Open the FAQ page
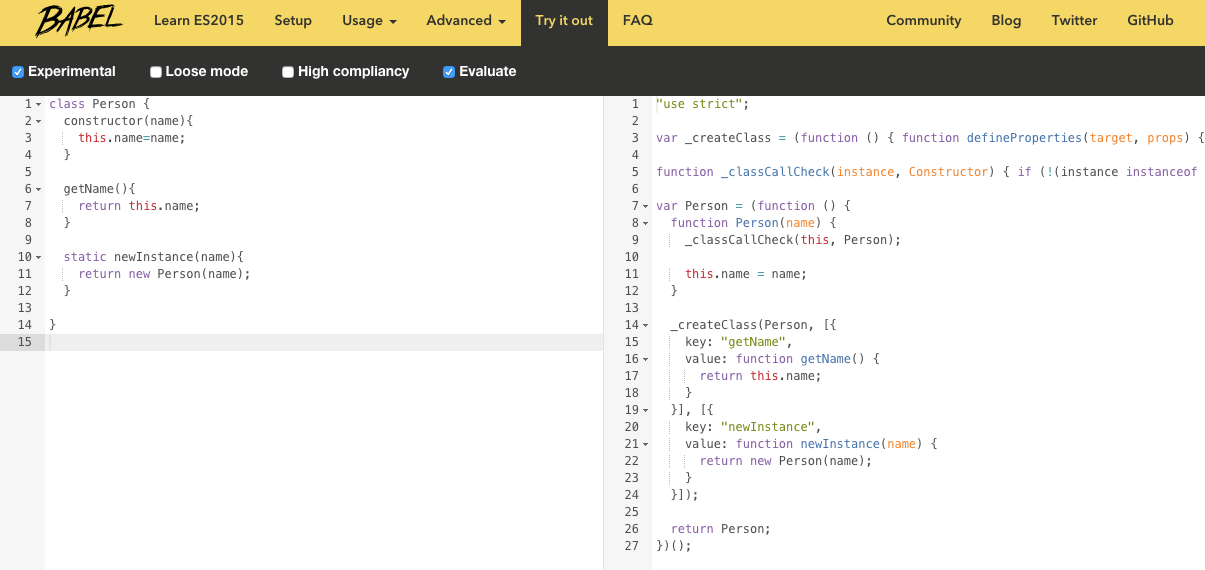The height and width of the screenshot is (570, 1205). tap(637, 21)
